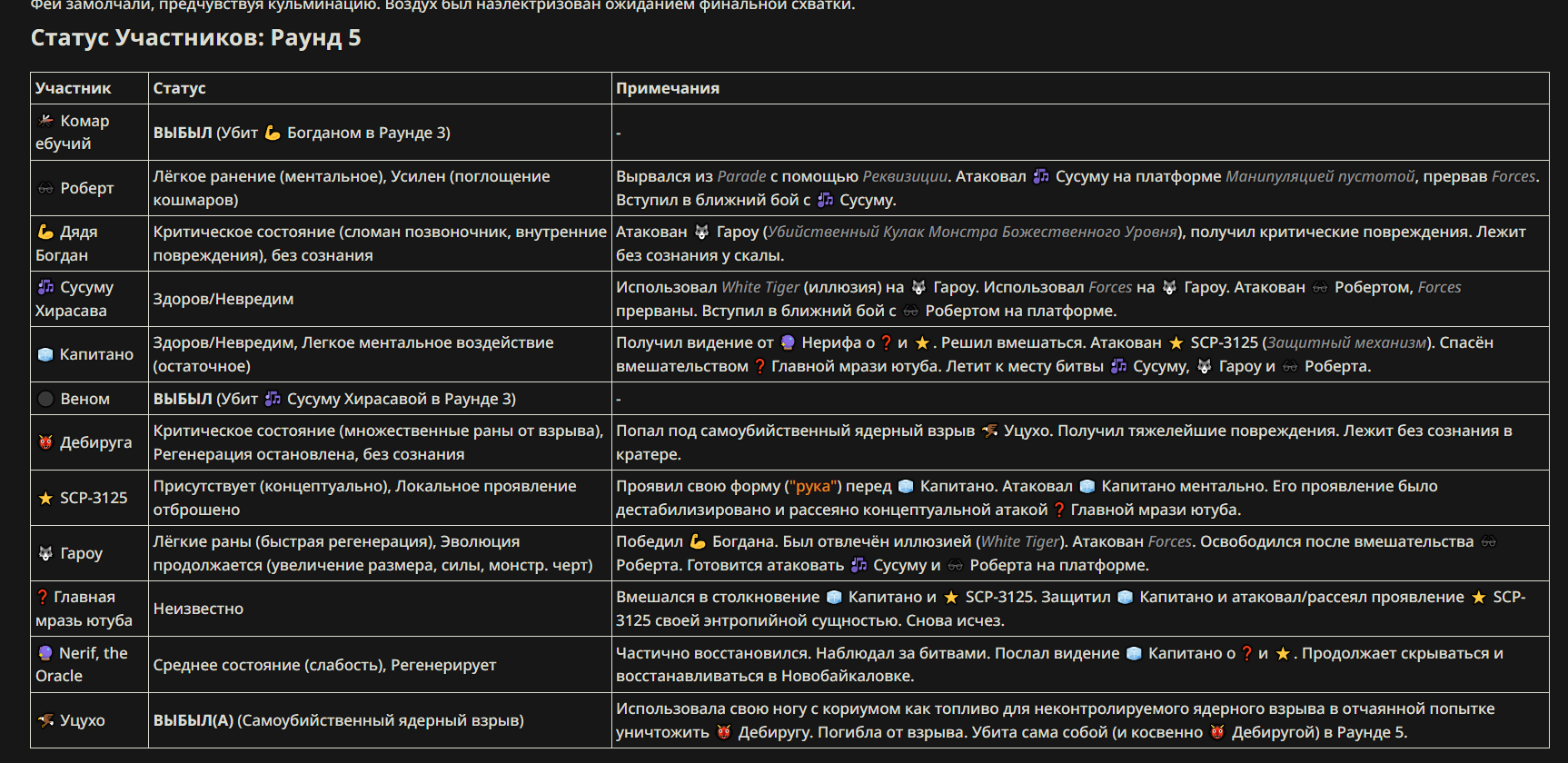1568x763 pixels.
Task: Click the star emoji beside SCP-3125 participant name
Action: click(x=45, y=498)
